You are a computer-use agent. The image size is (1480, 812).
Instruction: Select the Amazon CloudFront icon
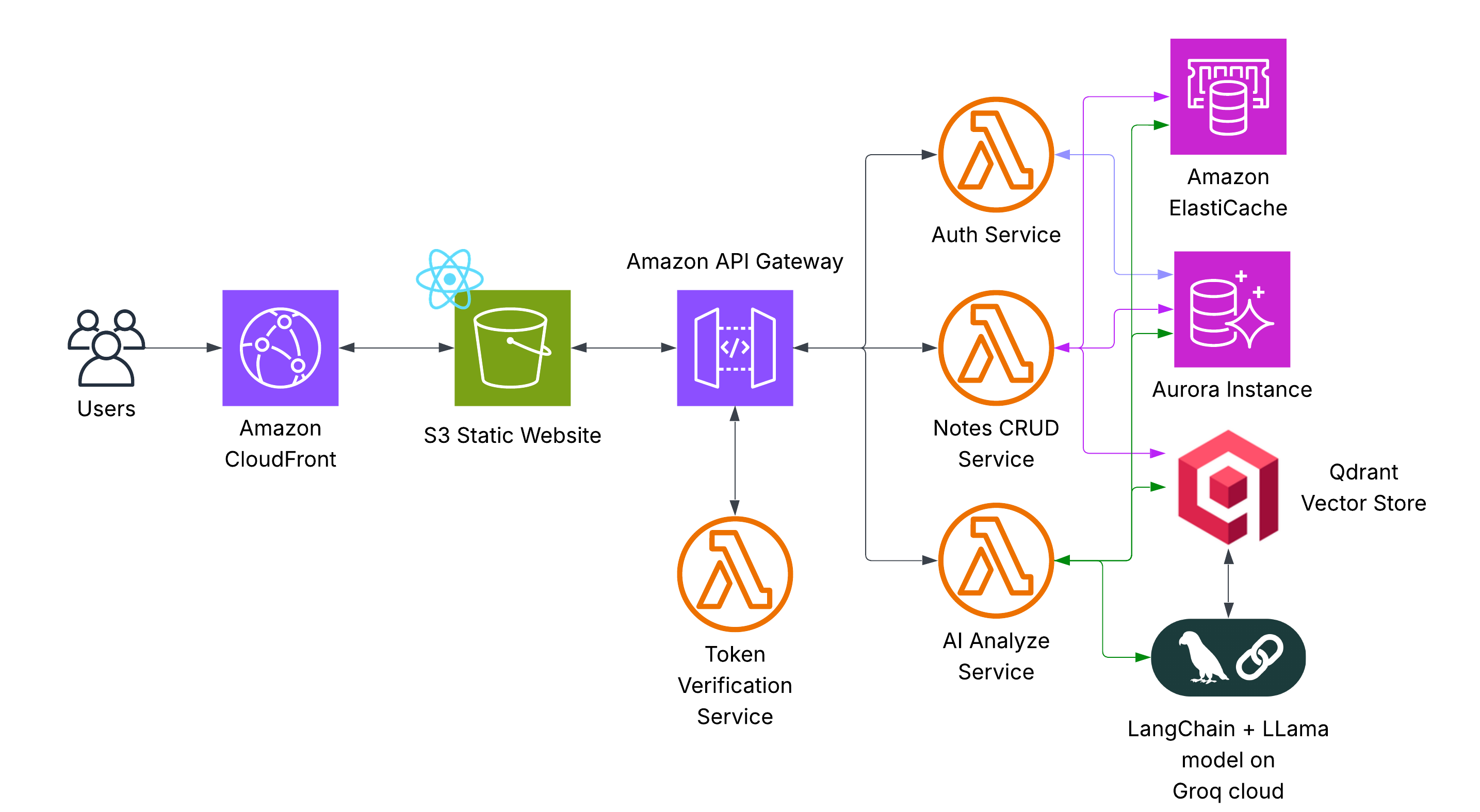[x=281, y=348]
